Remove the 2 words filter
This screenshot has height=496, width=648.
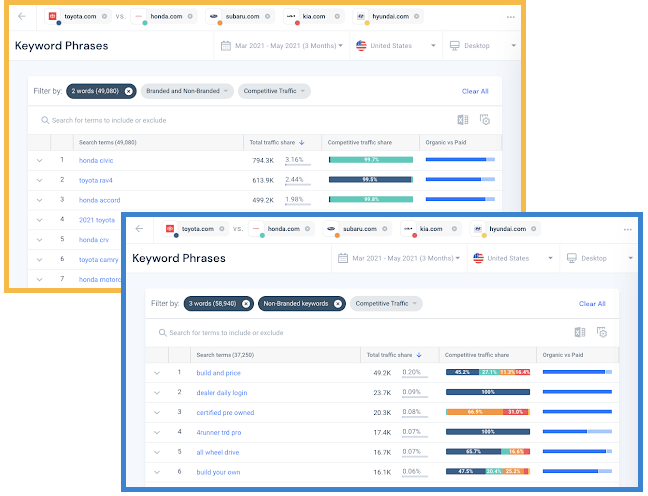(x=129, y=91)
